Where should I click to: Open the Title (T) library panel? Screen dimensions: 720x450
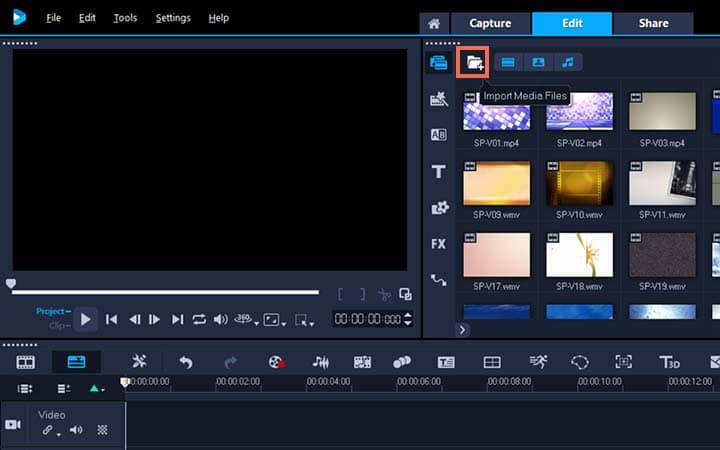point(438,172)
